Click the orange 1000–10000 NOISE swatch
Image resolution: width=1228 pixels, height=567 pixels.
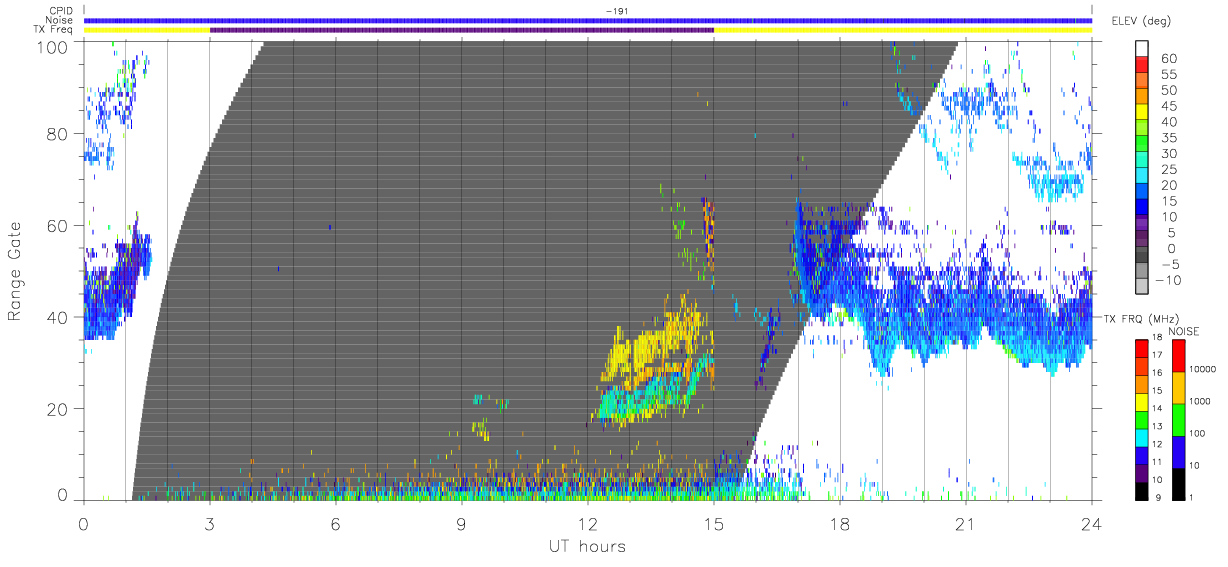[x=1178, y=387]
